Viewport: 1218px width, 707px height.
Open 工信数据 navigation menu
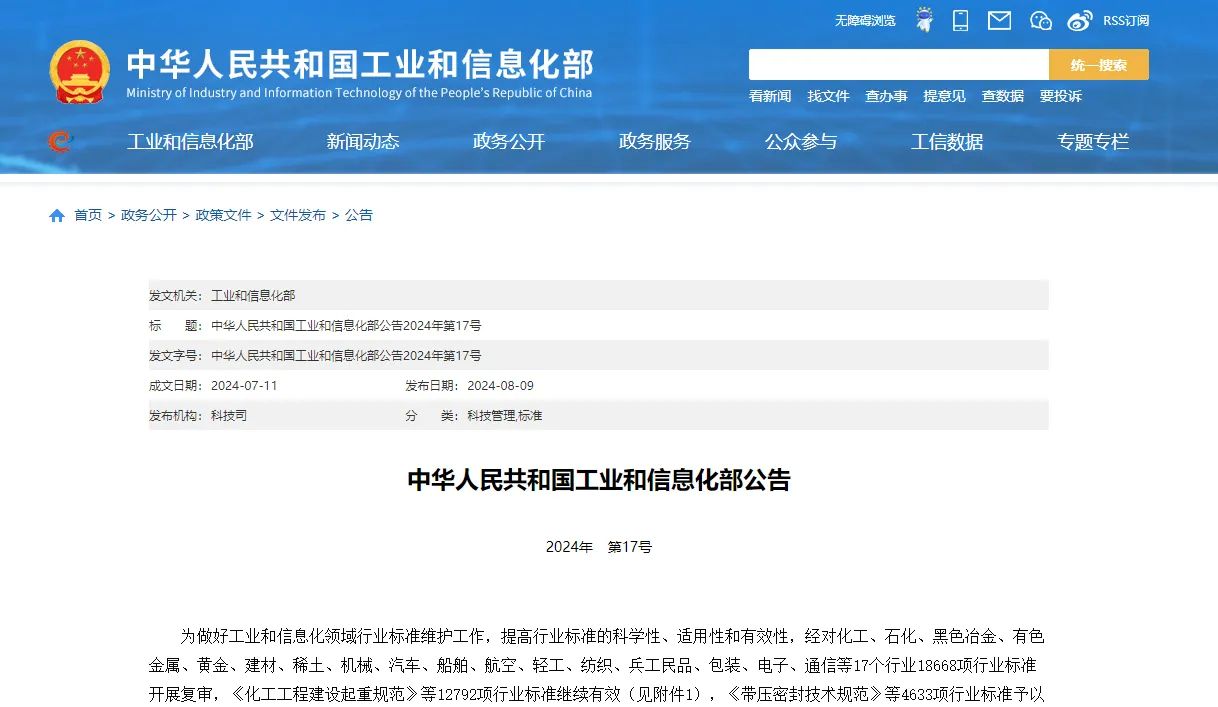(947, 142)
